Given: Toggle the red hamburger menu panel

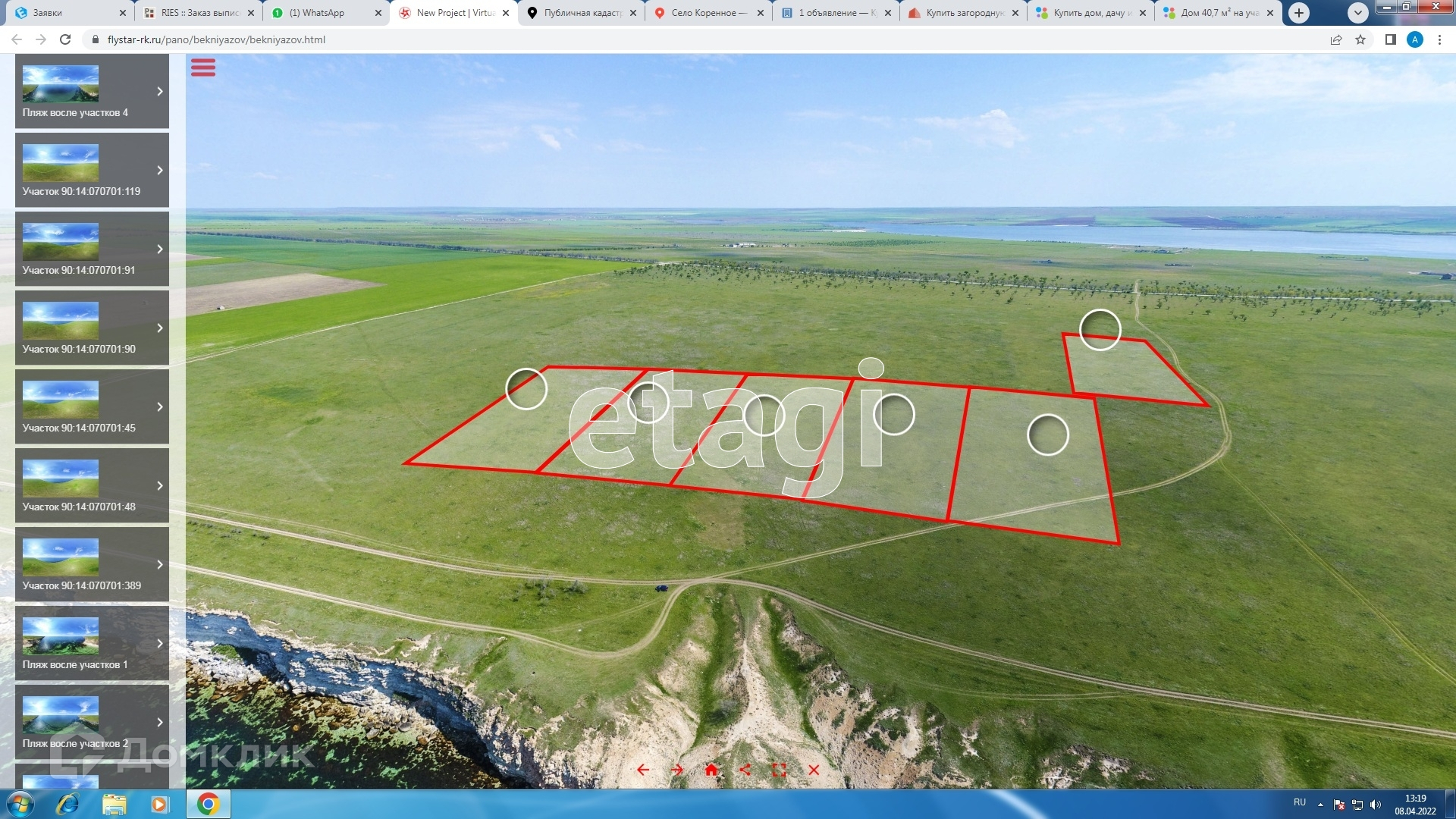Looking at the screenshot, I should pos(202,67).
